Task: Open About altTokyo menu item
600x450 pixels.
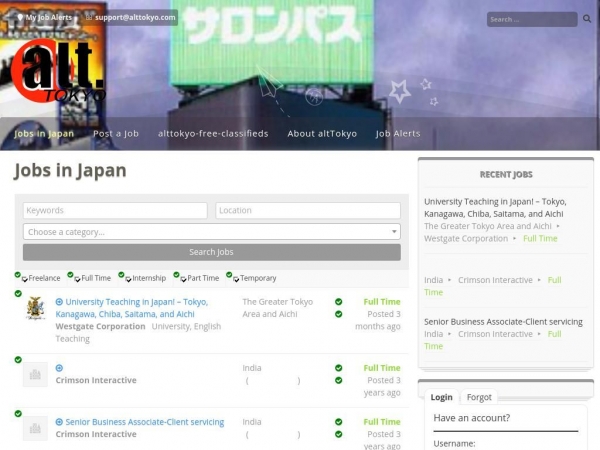Action: point(322,134)
